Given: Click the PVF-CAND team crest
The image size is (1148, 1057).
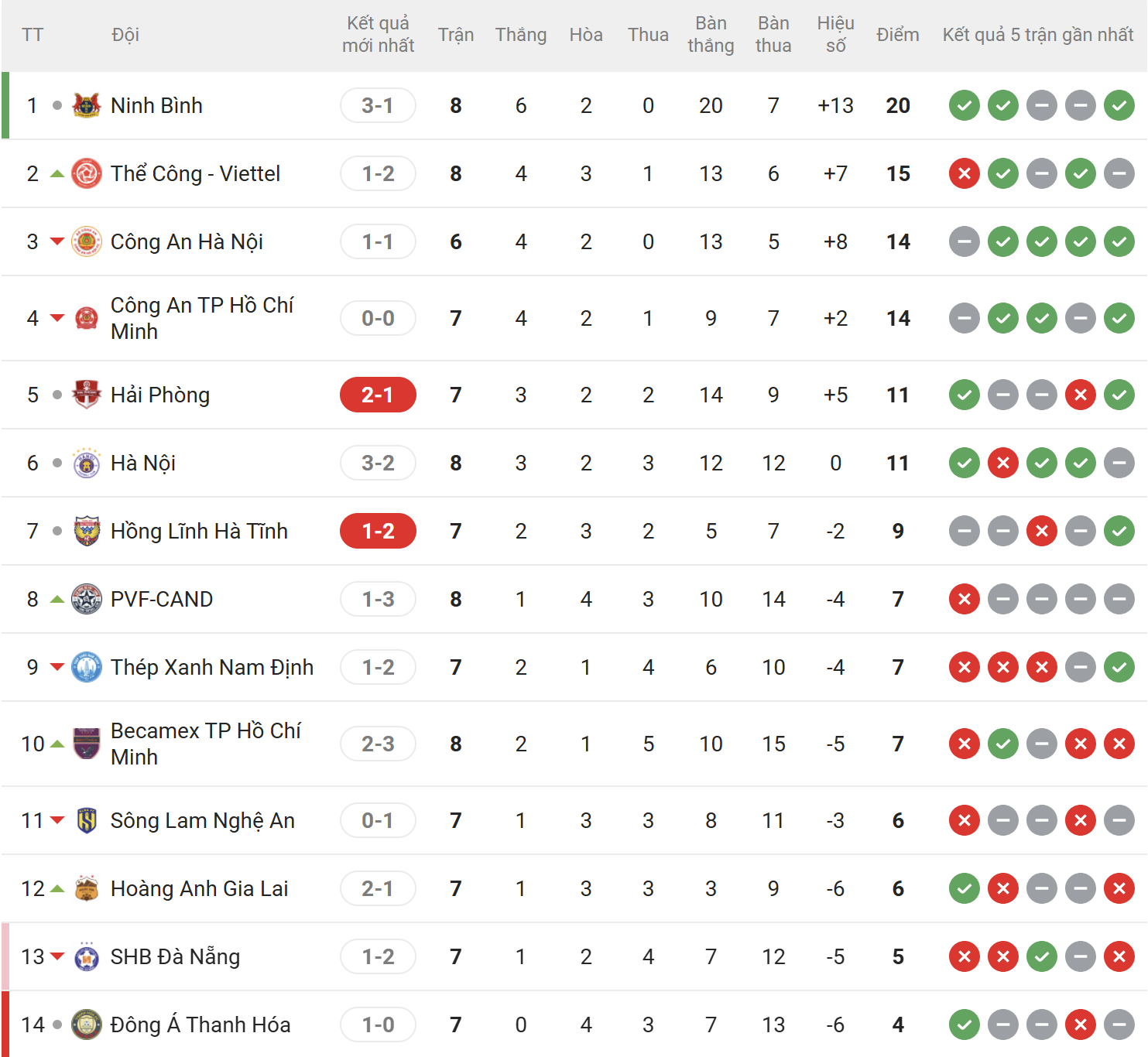Looking at the screenshot, I should coord(87,599).
